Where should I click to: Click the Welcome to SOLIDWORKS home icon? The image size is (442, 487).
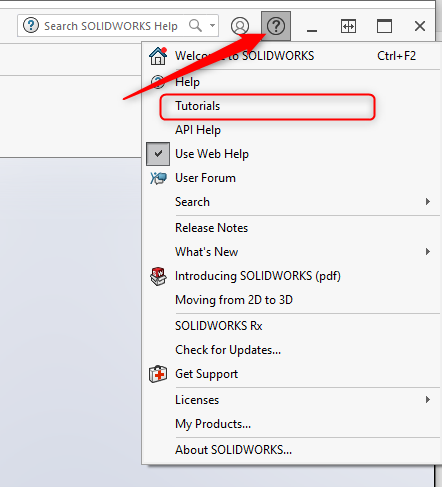[x=158, y=56]
